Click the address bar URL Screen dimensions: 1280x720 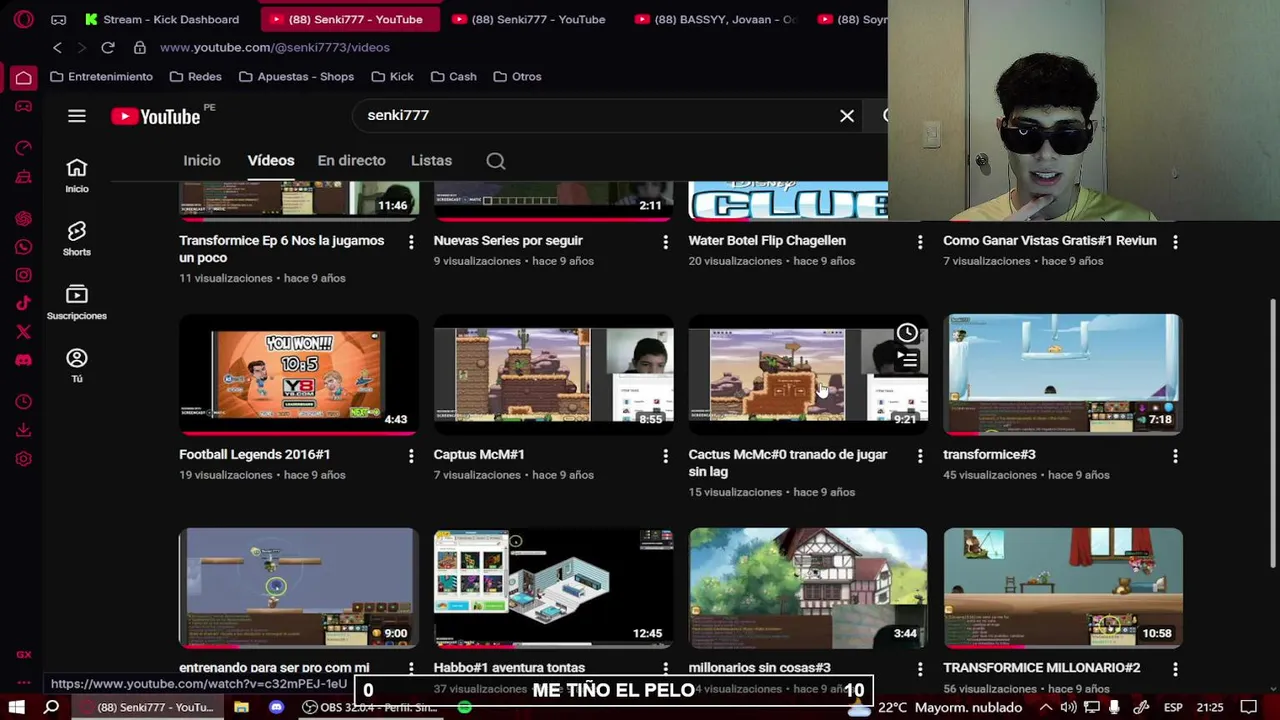pos(274,47)
